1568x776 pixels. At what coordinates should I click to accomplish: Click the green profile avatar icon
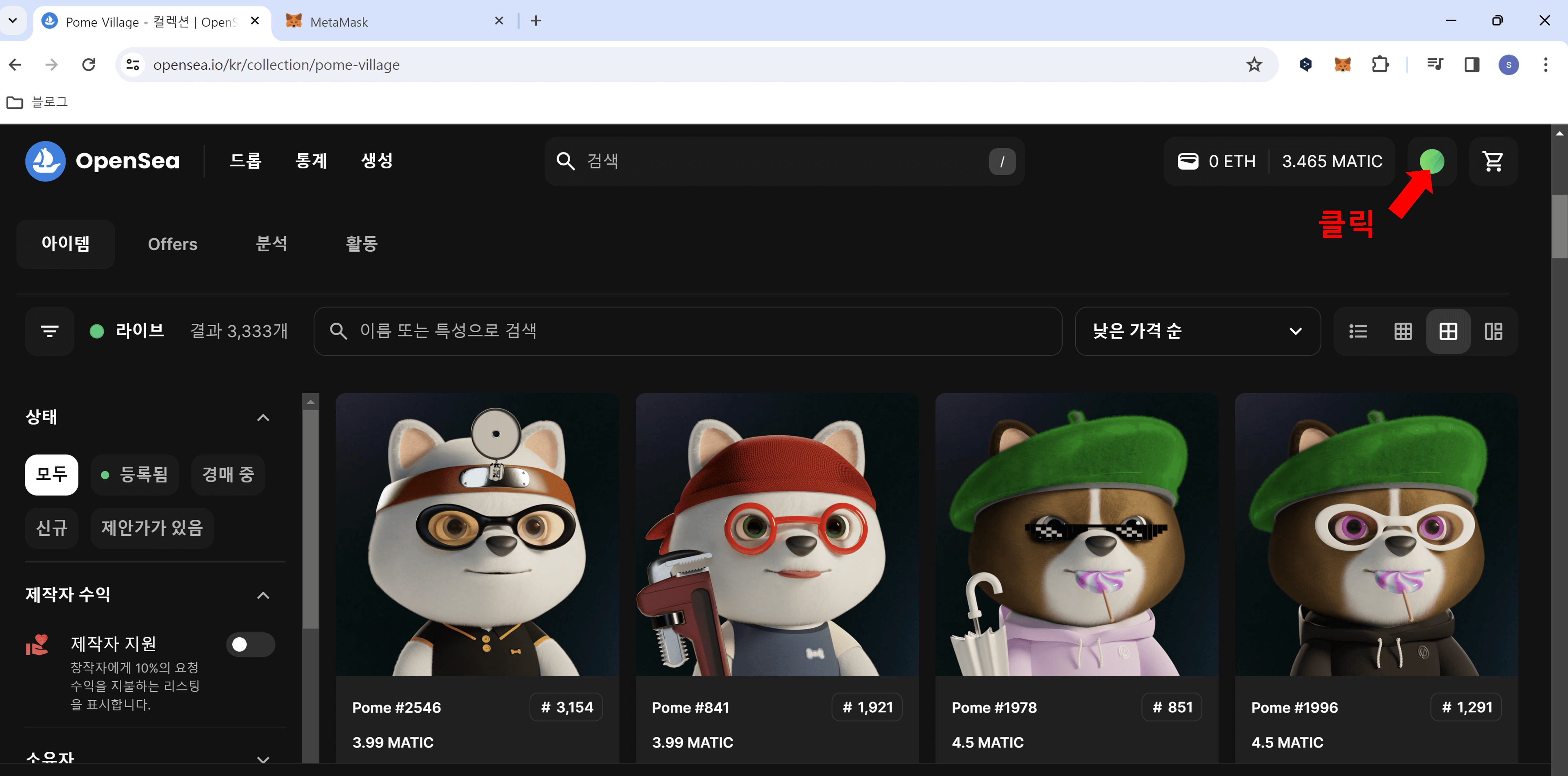1432,161
